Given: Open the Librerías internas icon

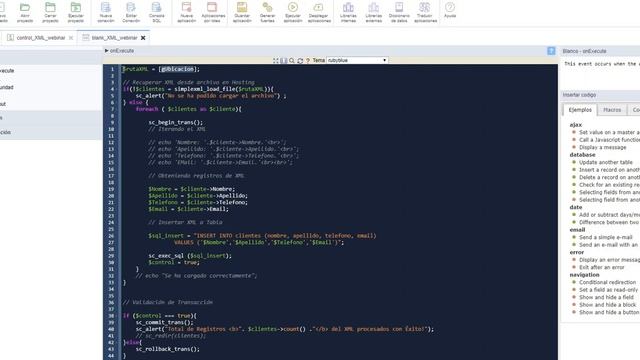Looking at the screenshot, I should pos(348,12).
